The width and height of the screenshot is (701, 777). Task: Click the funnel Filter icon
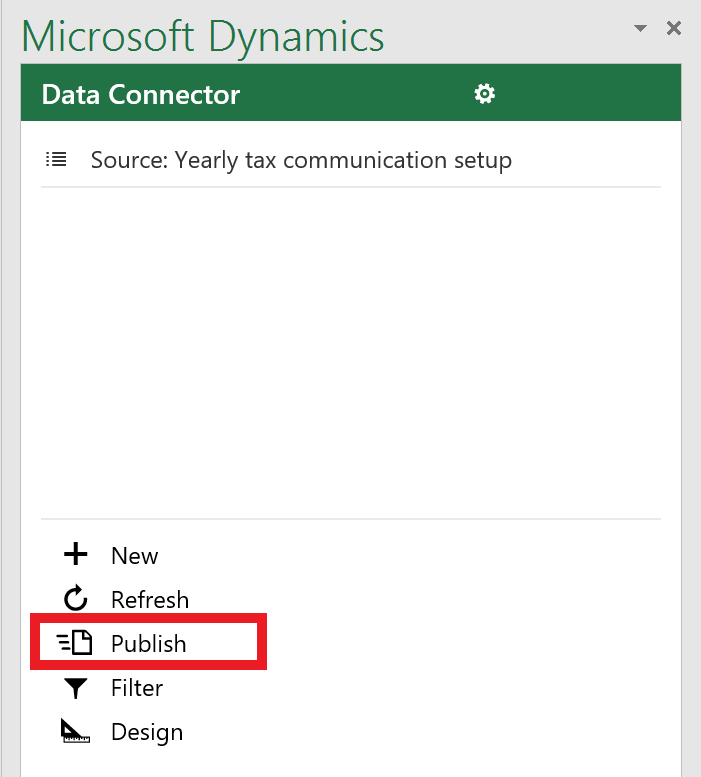pyautogui.click(x=76, y=688)
